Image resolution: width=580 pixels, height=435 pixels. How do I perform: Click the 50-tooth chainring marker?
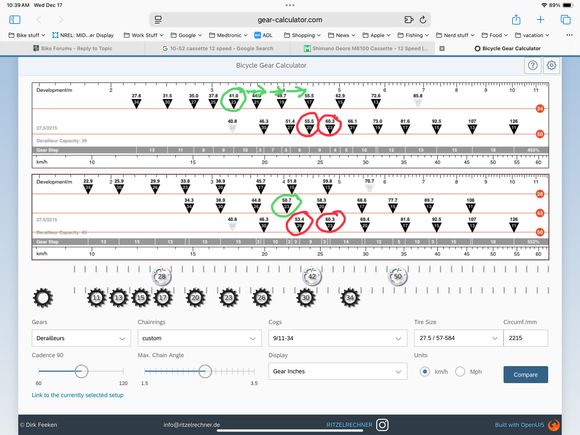[x=398, y=276]
